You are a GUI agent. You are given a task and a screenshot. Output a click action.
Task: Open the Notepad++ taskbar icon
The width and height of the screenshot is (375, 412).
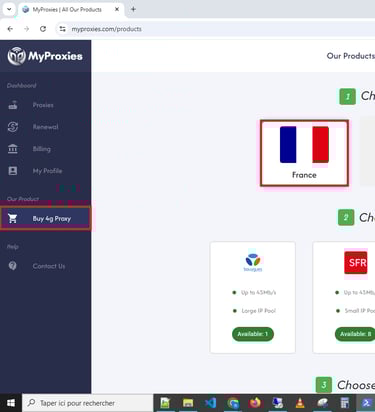tap(165, 403)
